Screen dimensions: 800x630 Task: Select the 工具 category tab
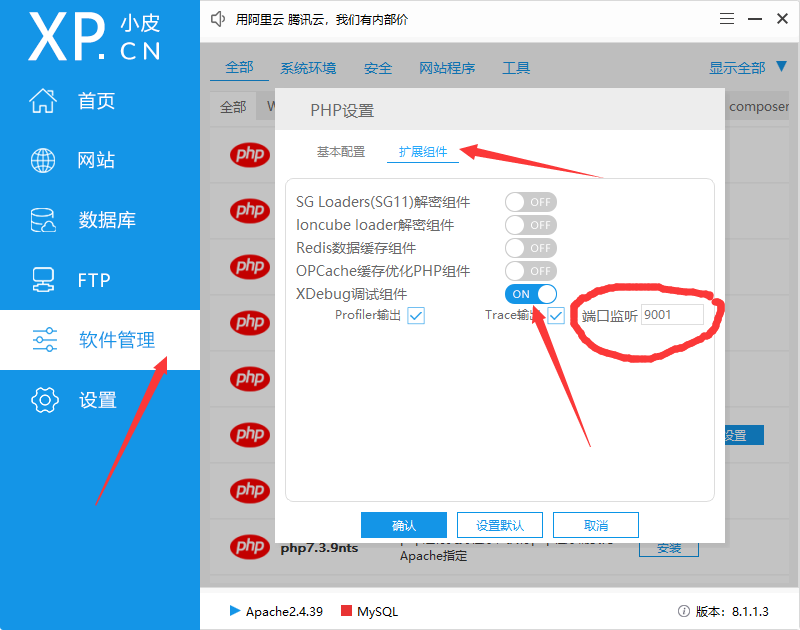coord(516,68)
